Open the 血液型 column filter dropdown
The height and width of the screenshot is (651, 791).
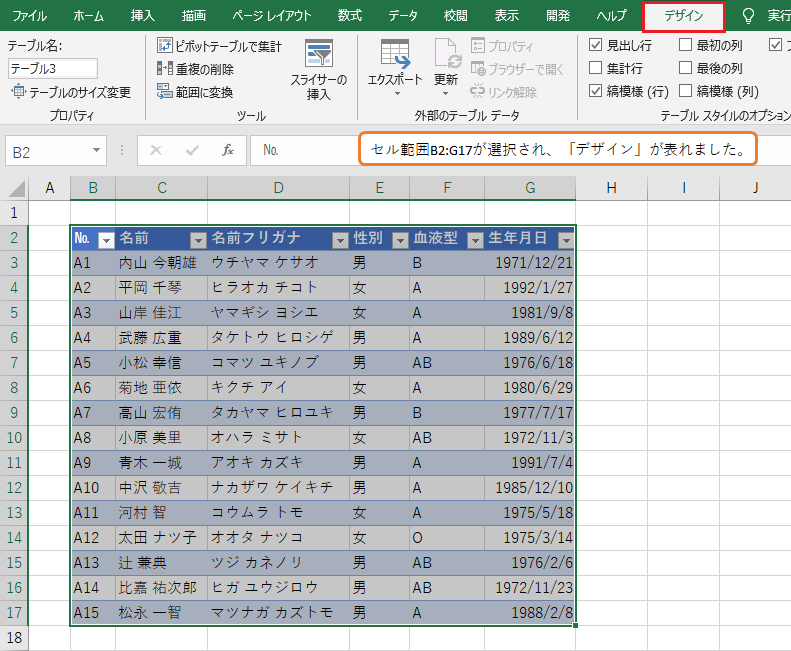[x=475, y=240]
